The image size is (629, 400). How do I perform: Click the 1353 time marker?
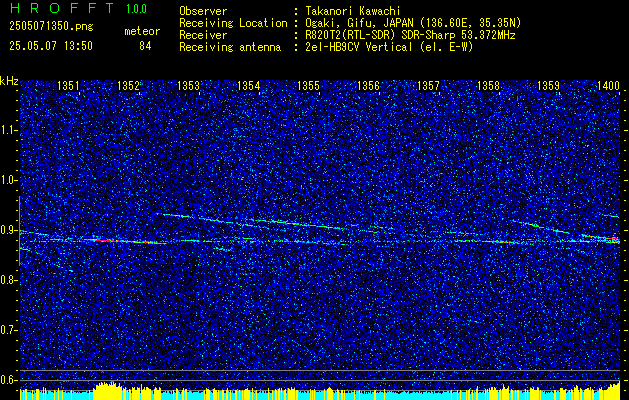(x=189, y=85)
